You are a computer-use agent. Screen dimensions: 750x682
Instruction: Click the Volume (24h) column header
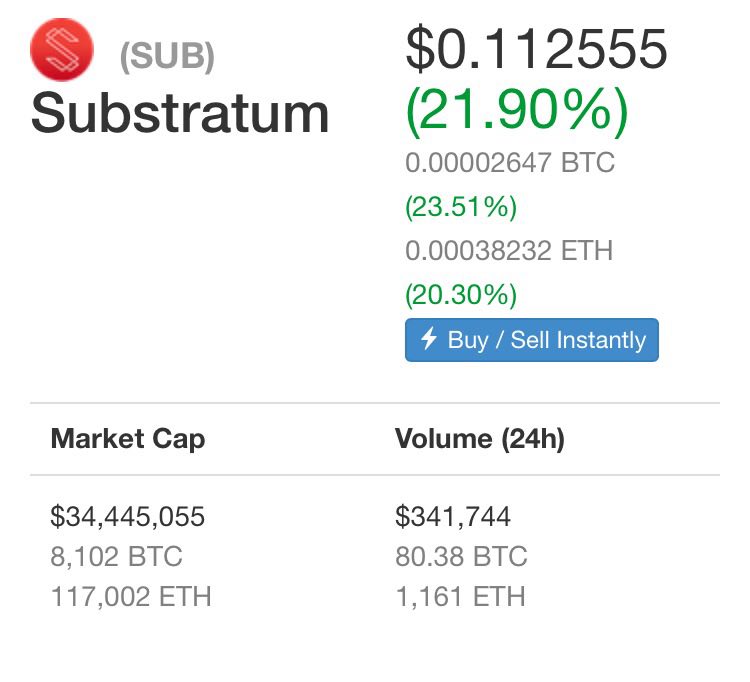pos(480,439)
